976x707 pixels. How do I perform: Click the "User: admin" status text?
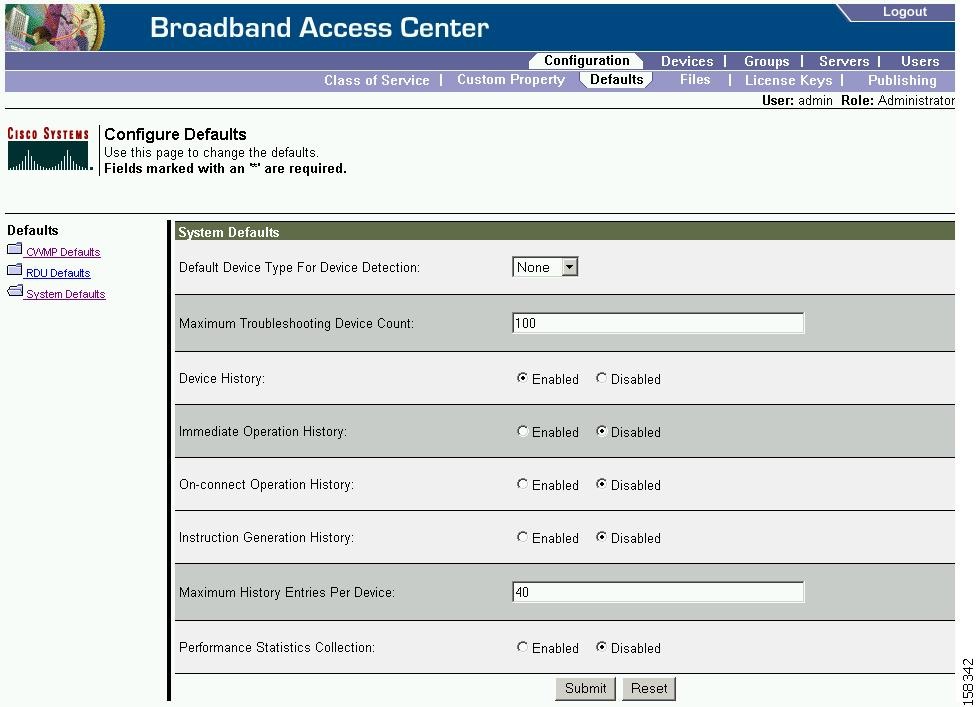pyautogui.click(x=797, y=101)
